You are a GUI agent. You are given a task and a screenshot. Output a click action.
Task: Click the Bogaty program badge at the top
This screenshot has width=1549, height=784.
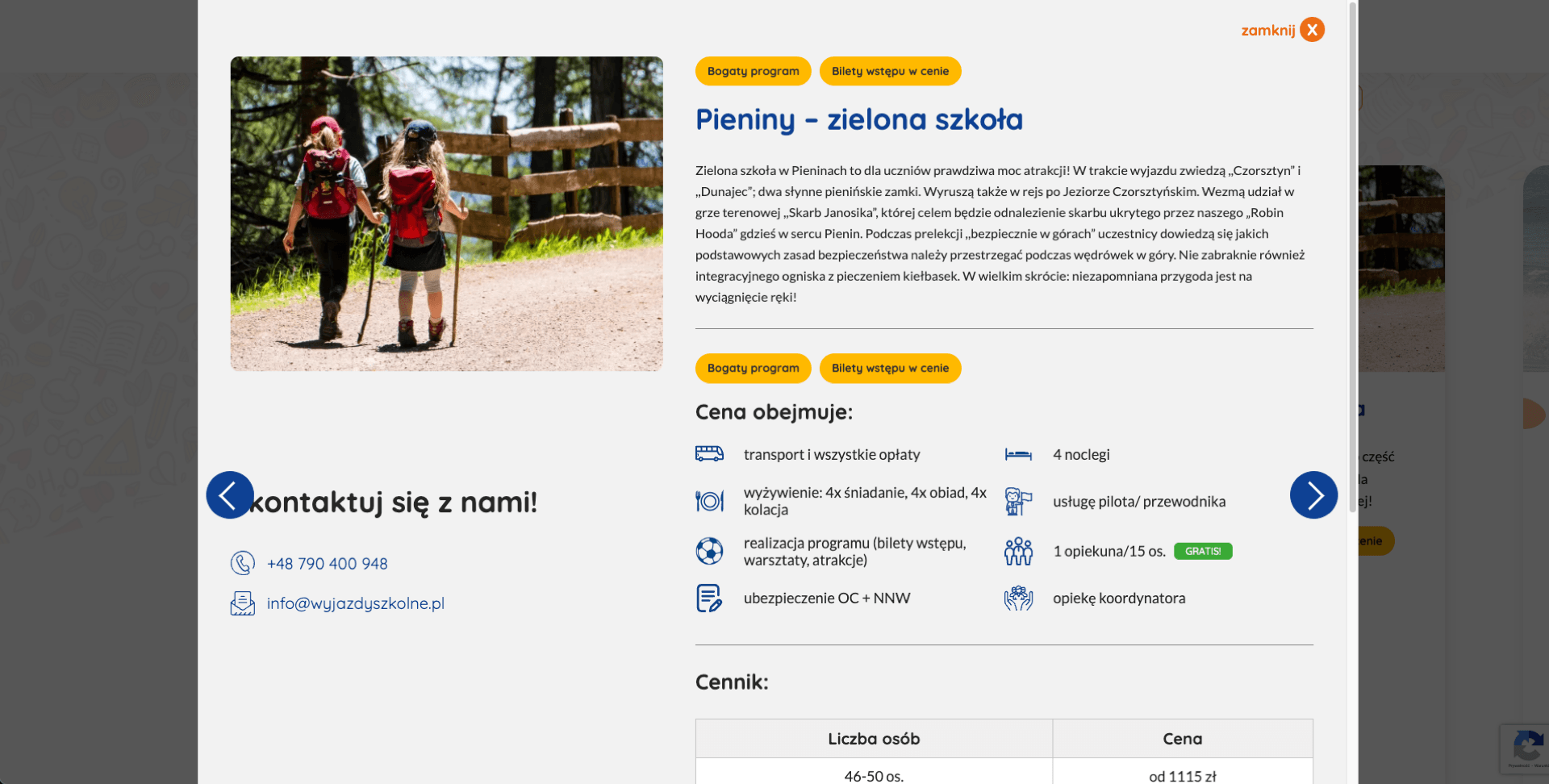[x=753, y=71]
